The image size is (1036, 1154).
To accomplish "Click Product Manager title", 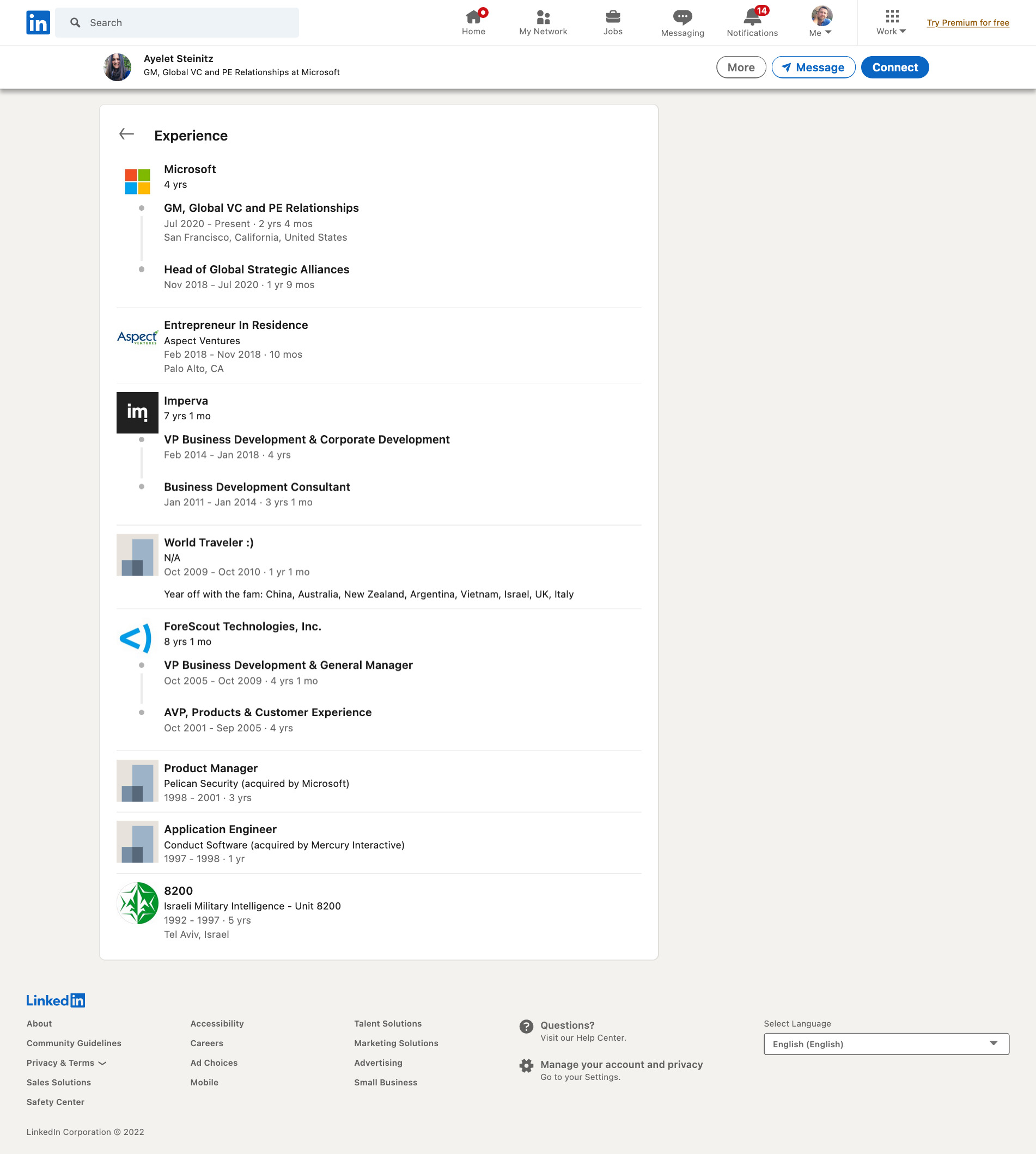I will [211, 768].
